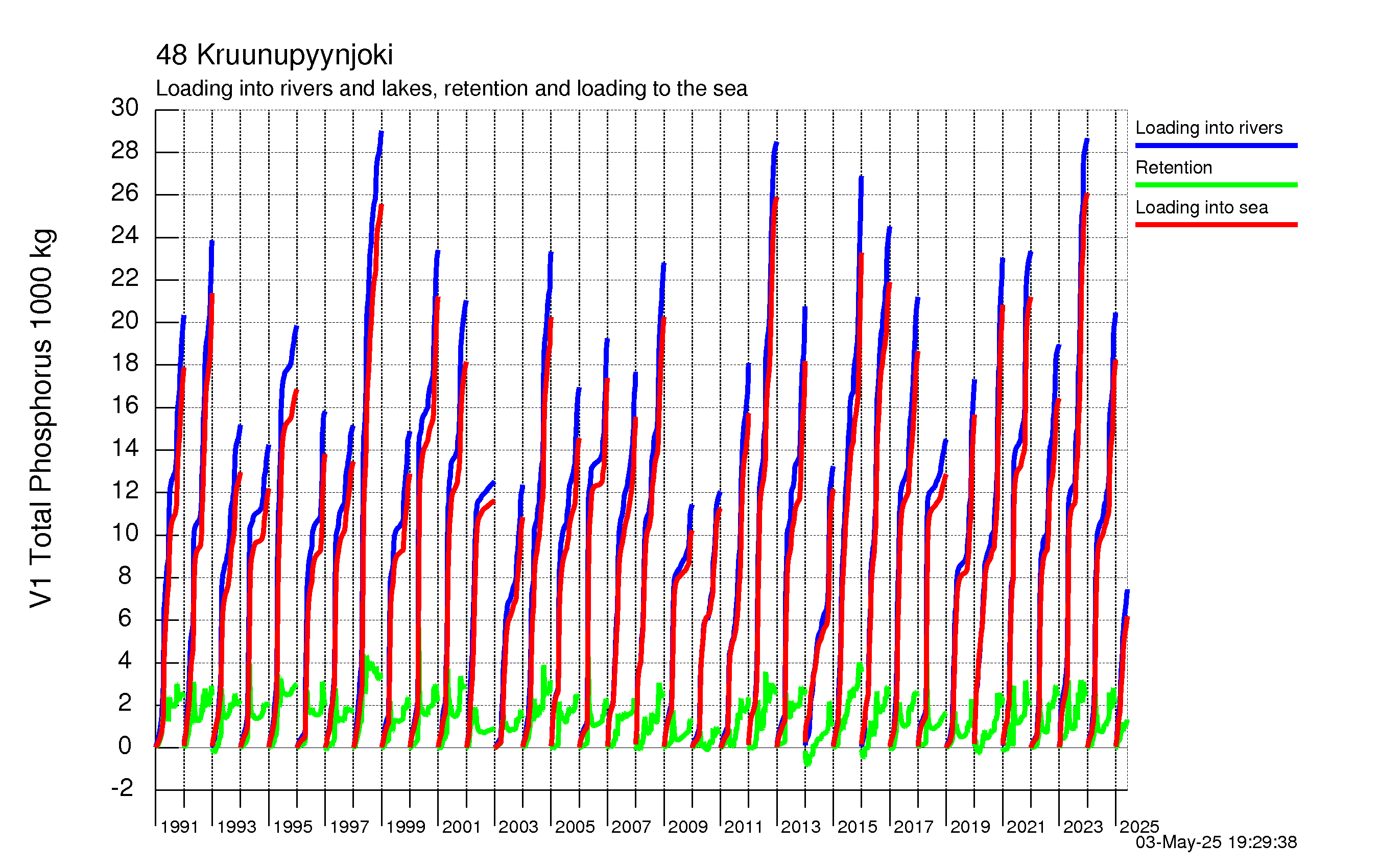1379x868 pixels.
Task: Click the x-axis year label 2011
Action: (x=743, y=827)
